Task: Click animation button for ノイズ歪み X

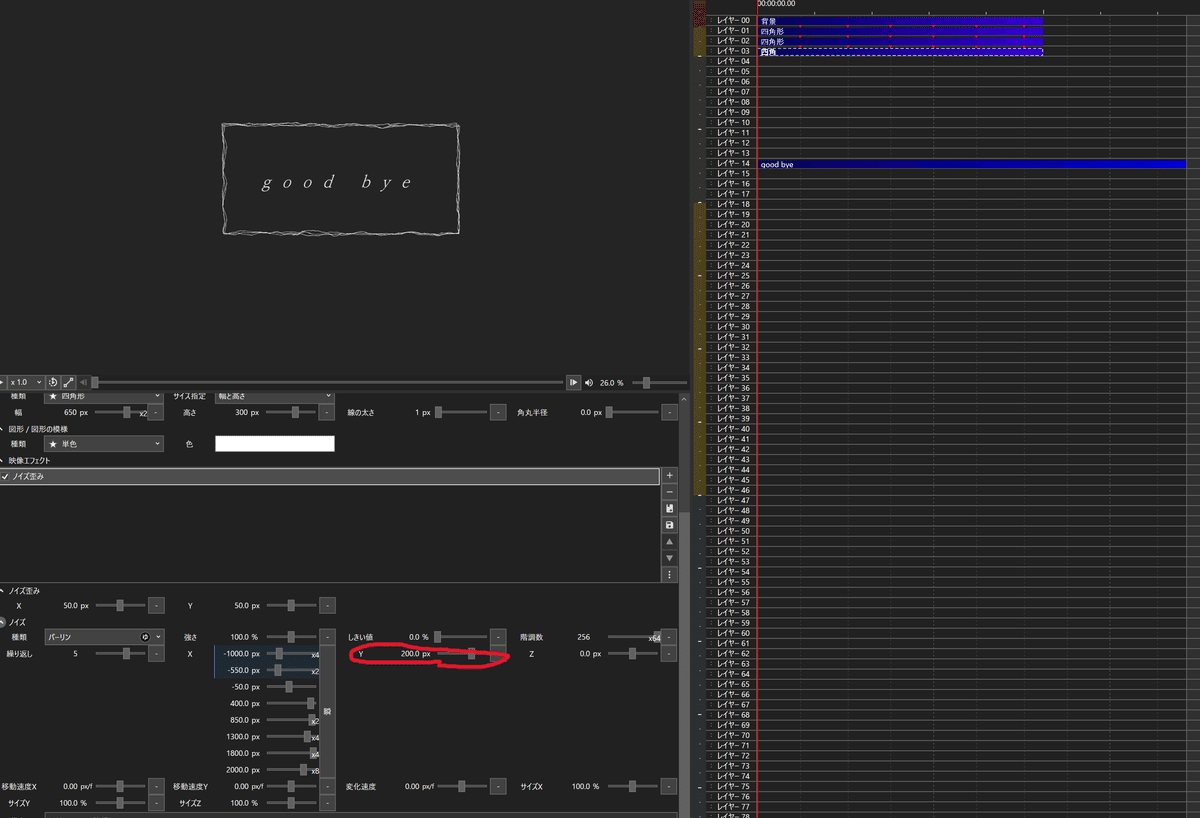Action: 156,605
